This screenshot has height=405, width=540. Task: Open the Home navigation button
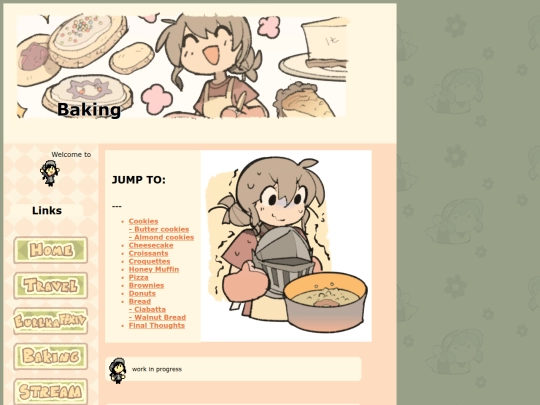[x=51, y=250]
